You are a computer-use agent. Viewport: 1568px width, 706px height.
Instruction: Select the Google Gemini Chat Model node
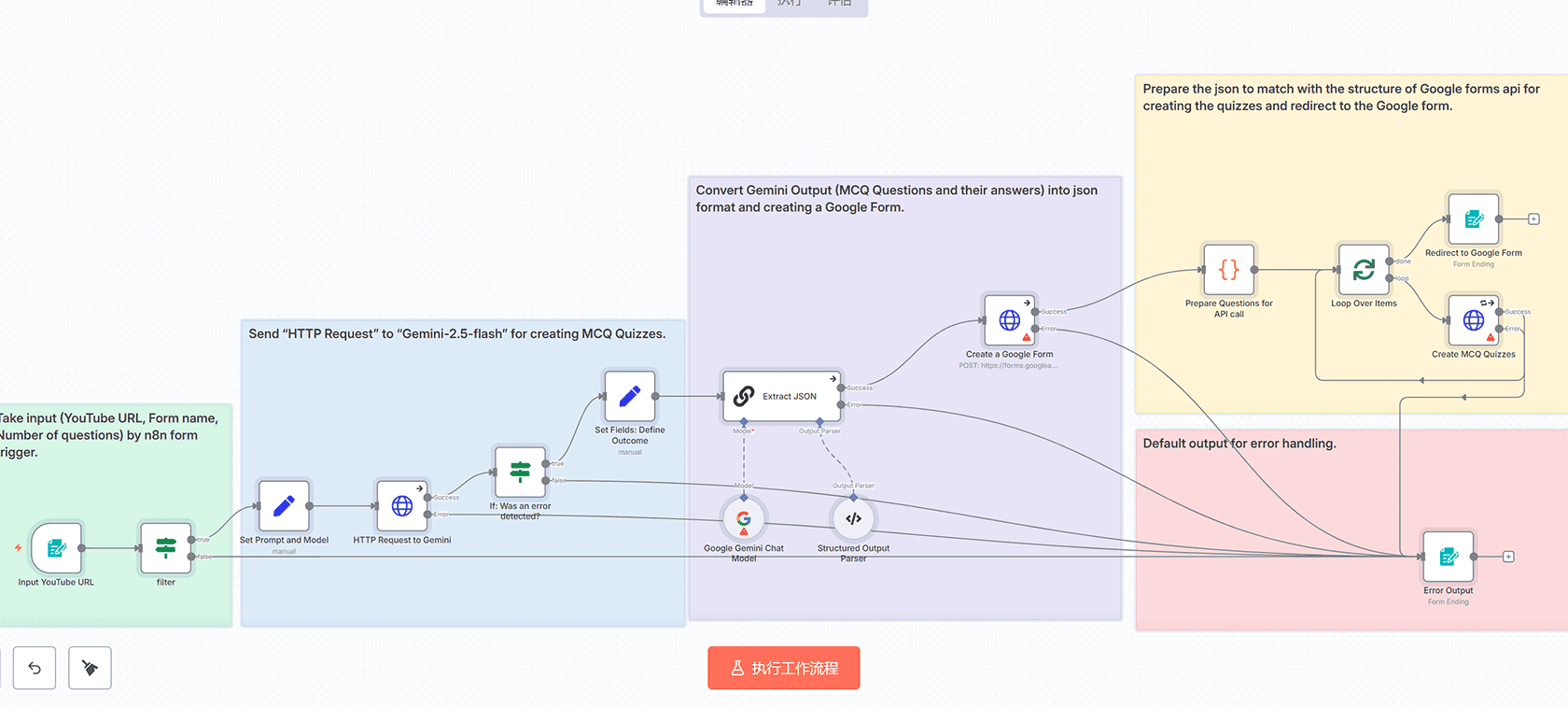coord(744,519)
